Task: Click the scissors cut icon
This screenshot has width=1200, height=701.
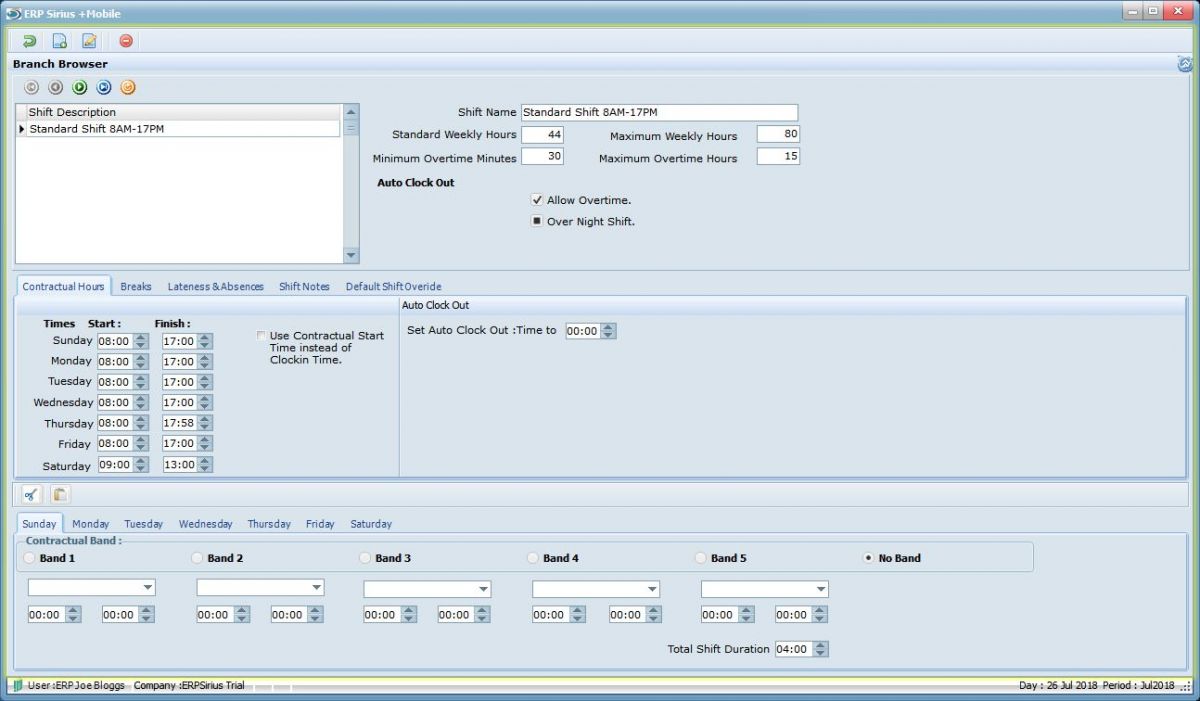Action: tap(32, 494)
